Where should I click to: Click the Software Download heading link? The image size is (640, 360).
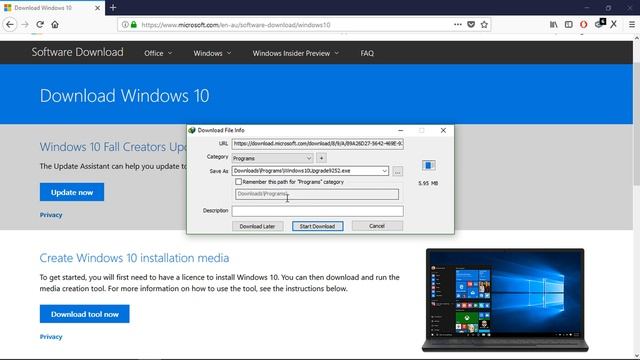coord(78,52)
